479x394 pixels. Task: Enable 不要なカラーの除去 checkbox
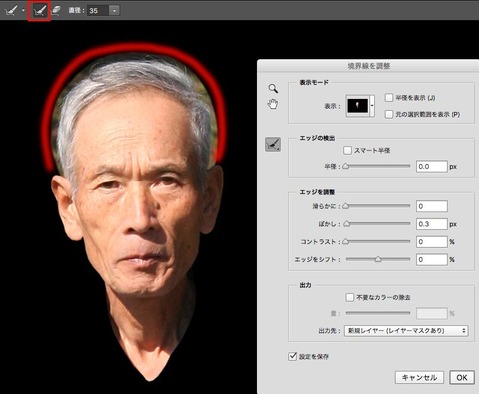click(x=349, y=297)
